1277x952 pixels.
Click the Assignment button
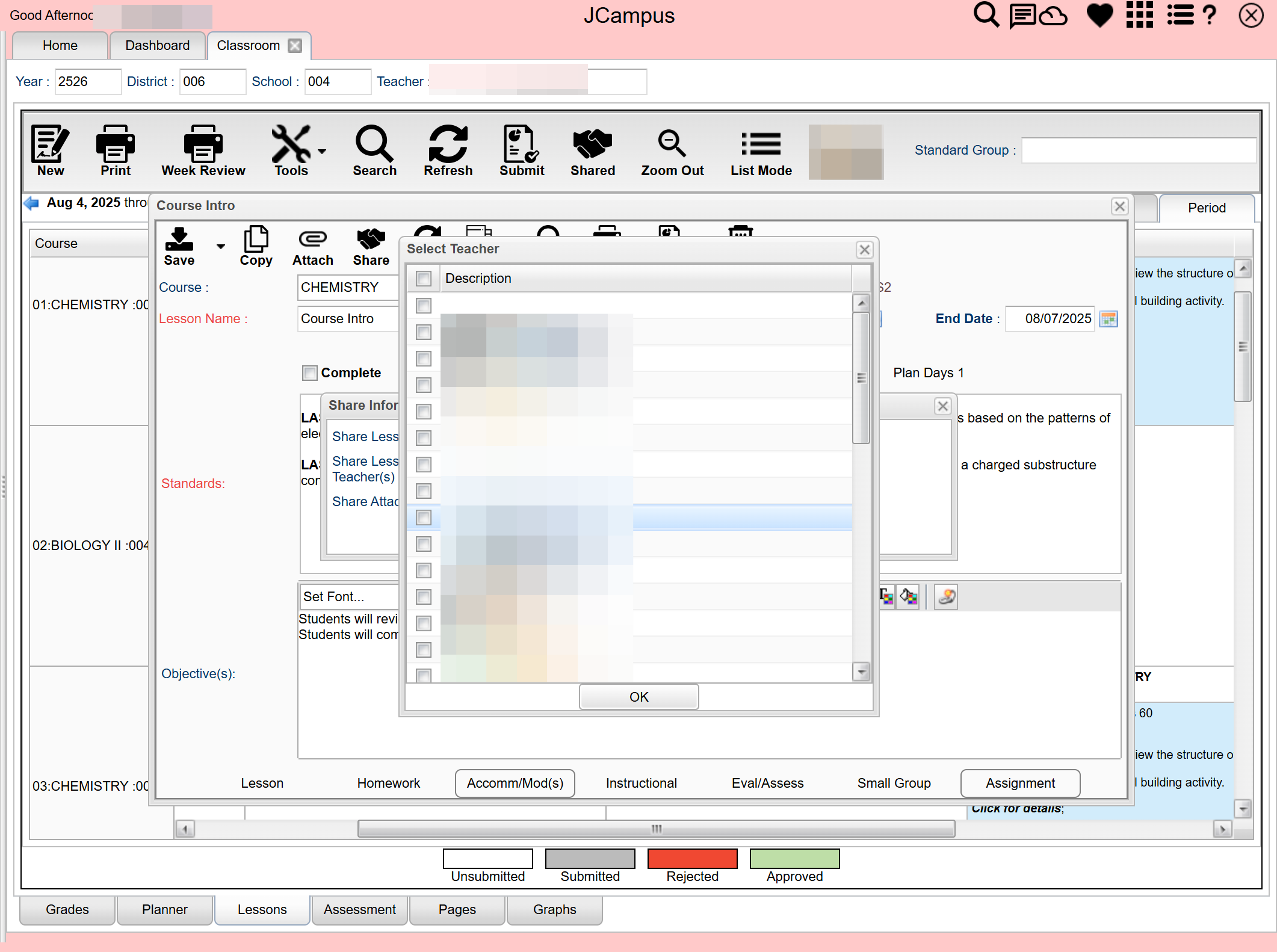click(x=1021, y=784)
